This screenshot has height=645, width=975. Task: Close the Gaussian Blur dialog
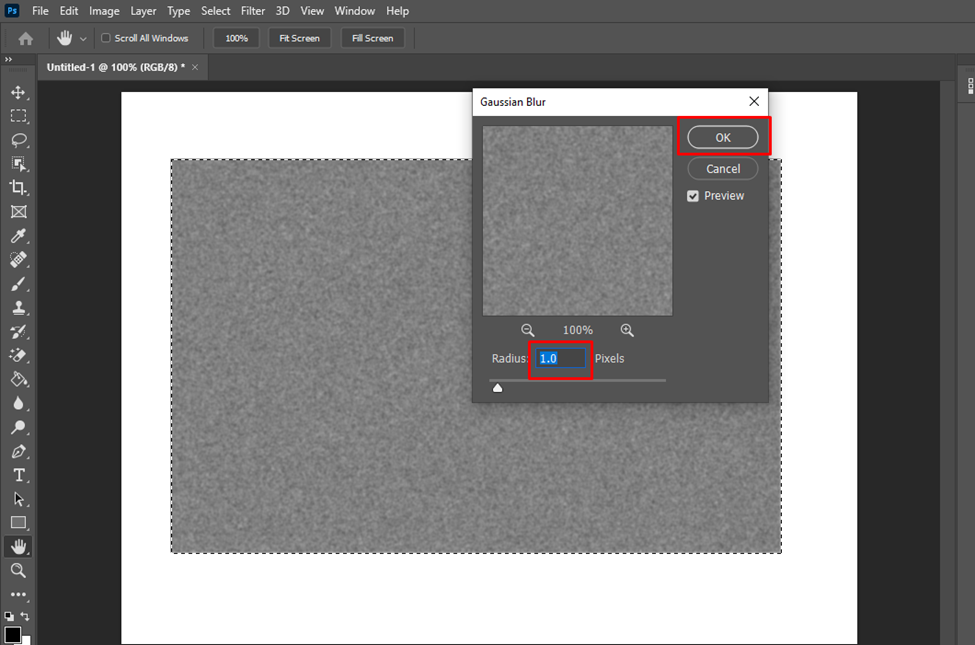click(x=754, y=101)
